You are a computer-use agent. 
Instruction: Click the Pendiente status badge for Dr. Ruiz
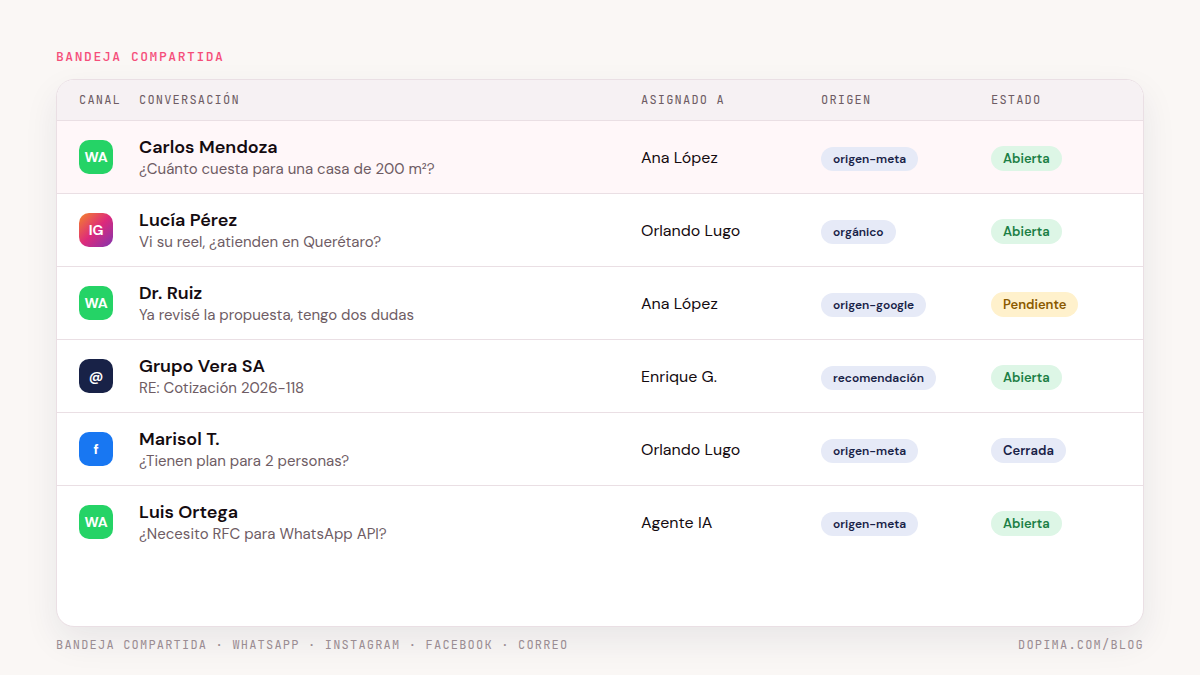(1034, 304)
